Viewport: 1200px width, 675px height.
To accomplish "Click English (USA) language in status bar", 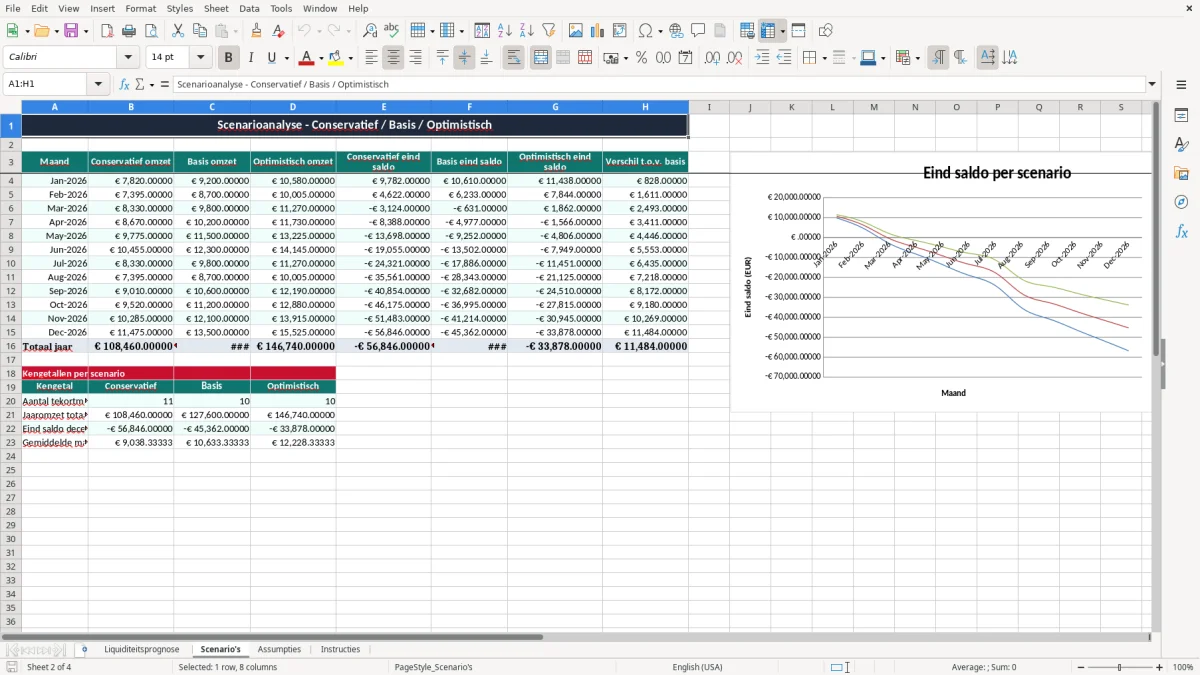I will pyautogui.click(x=697, y=667).
